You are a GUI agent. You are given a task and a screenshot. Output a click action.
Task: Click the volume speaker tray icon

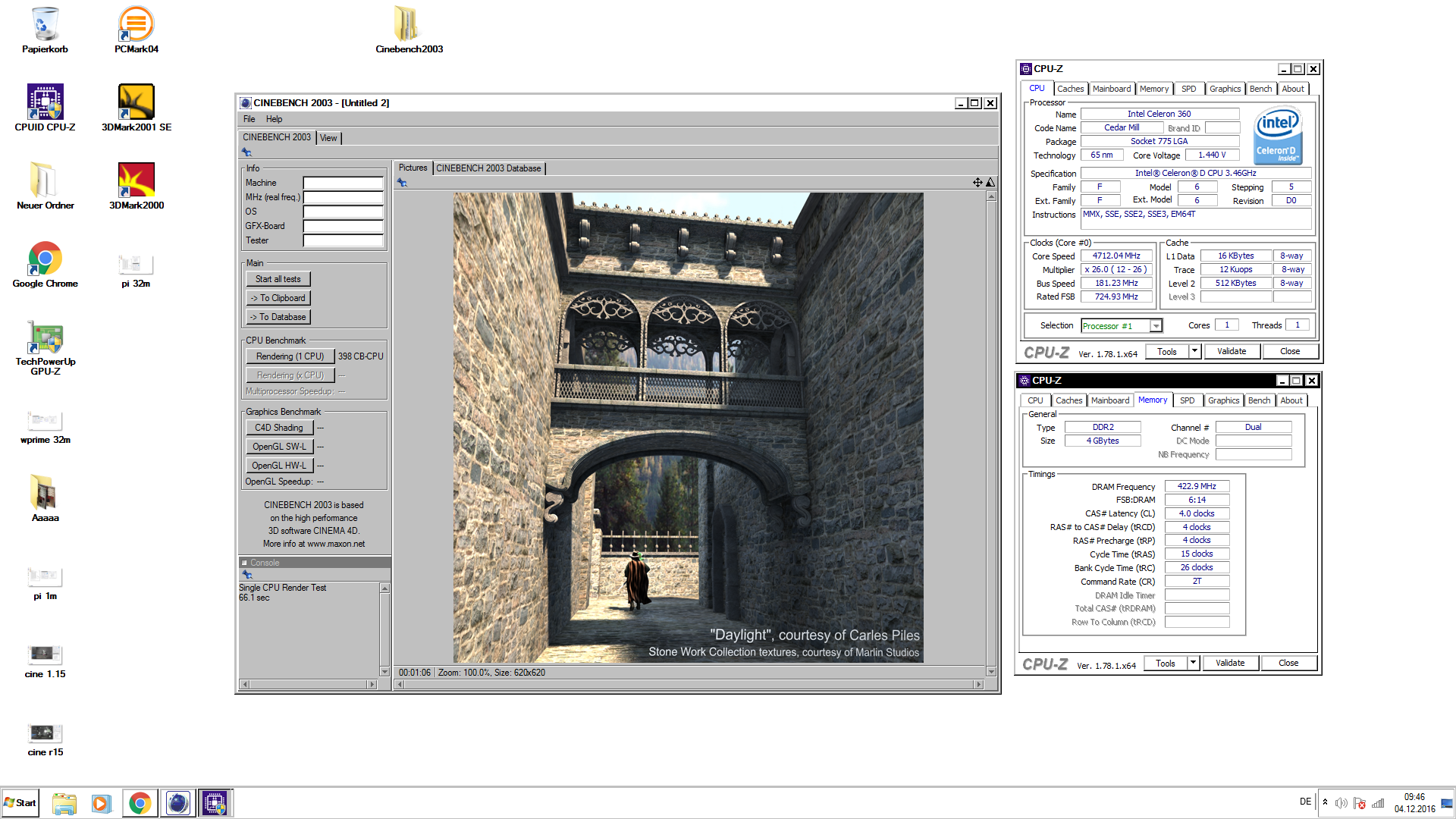(1341, 803)
